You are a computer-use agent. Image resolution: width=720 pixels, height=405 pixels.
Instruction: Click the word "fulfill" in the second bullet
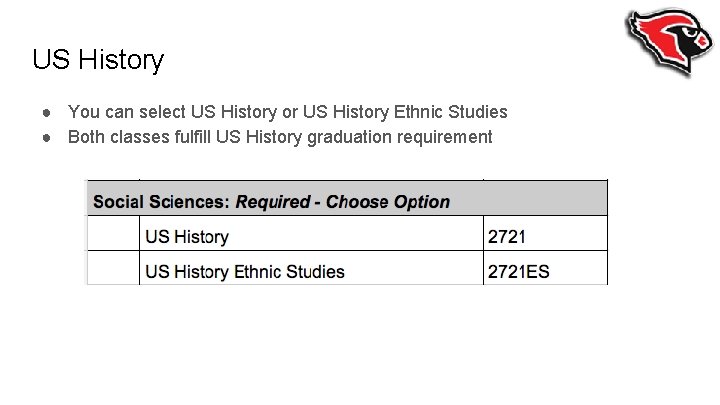(187, 137)
